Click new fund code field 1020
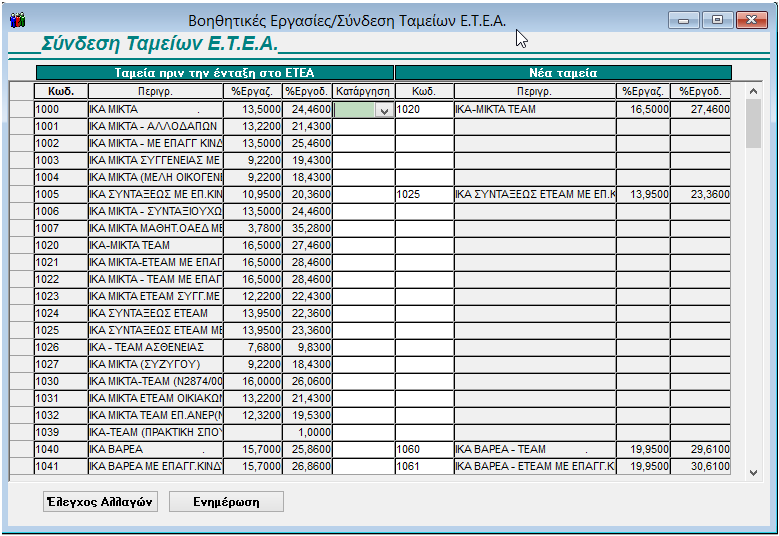The height and width of the screenshot is (536, 779). [x=424, y=110]
